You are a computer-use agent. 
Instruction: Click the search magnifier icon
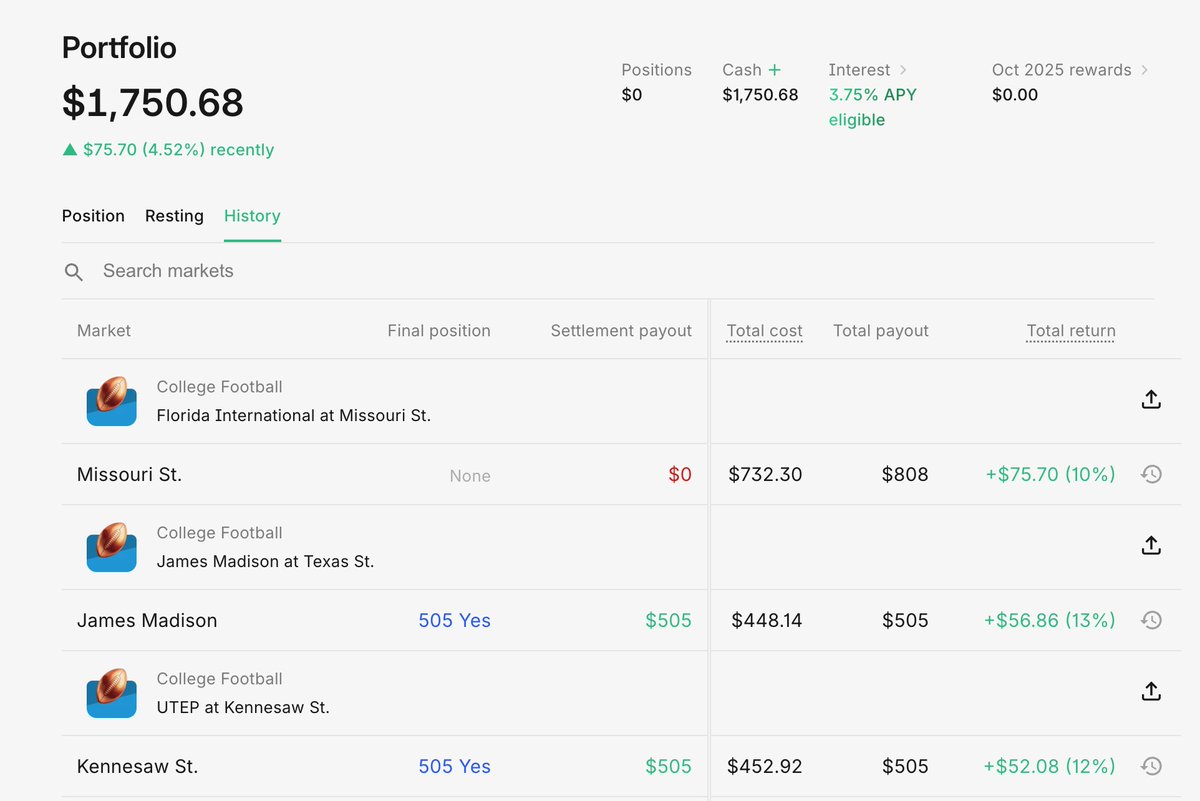[74, 272]
